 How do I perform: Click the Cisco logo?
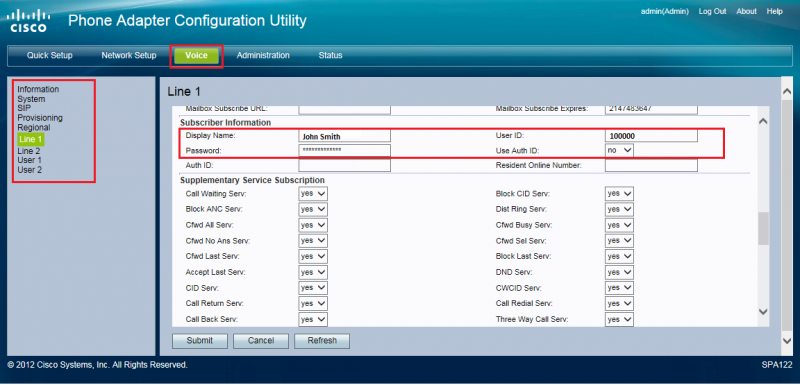pos(29,20)
